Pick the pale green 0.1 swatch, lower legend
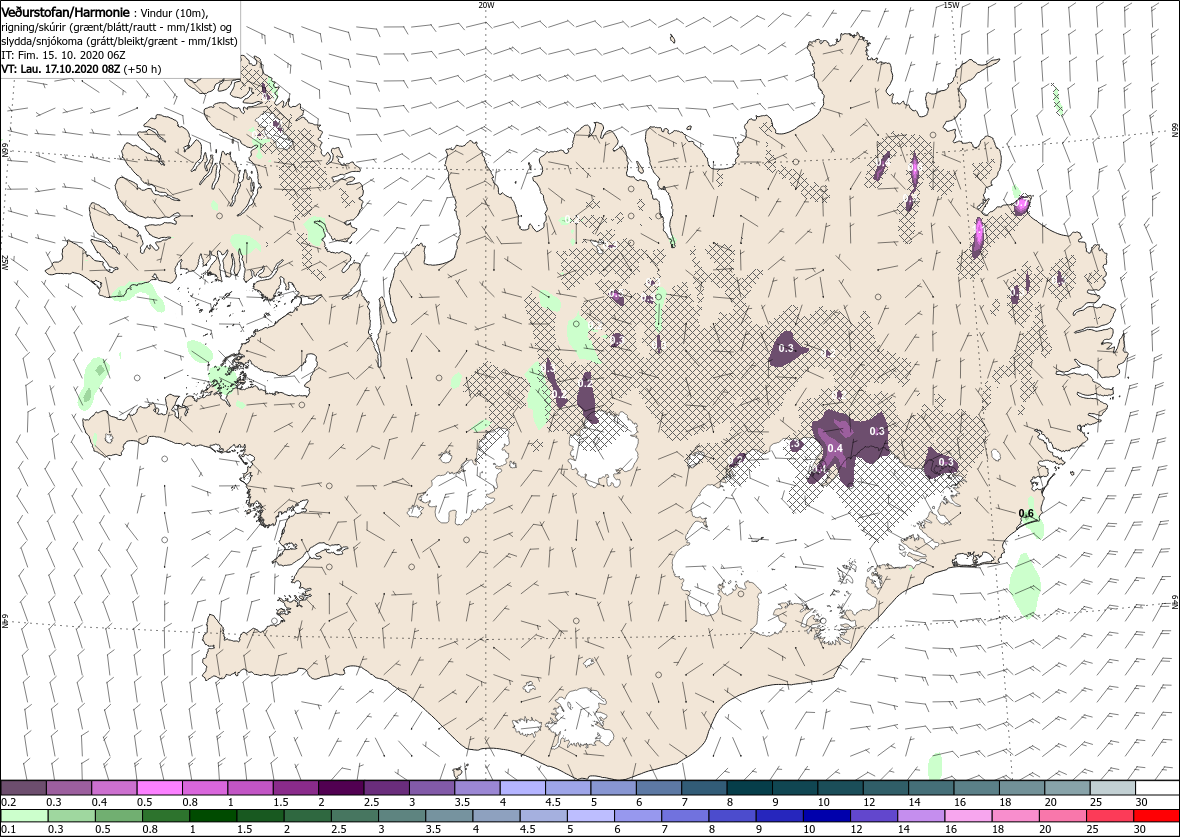 click(x=25, y=816)
